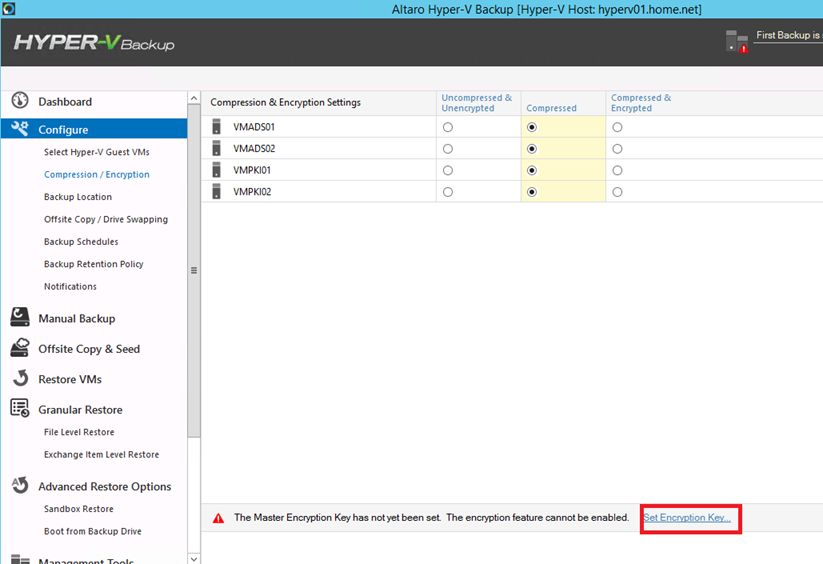Open the Dashboard section
Viewport: 823px width, 564px height.
[65, 102]
